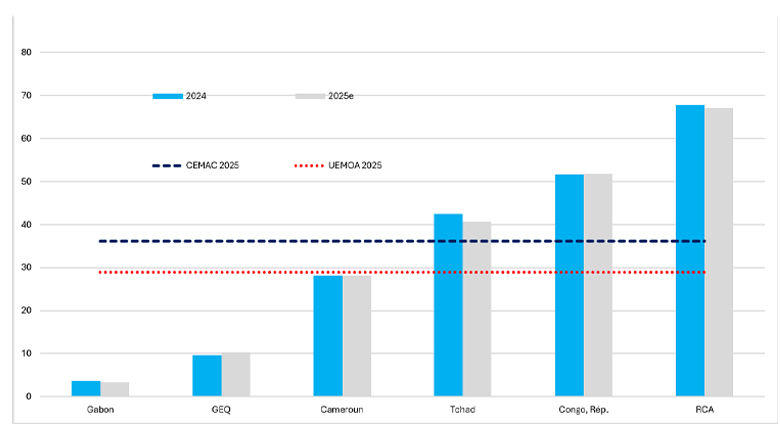The width and height of the screenshot is (780, 439).
Task: Click the Cameroun axis label
Action: (342, 410)
